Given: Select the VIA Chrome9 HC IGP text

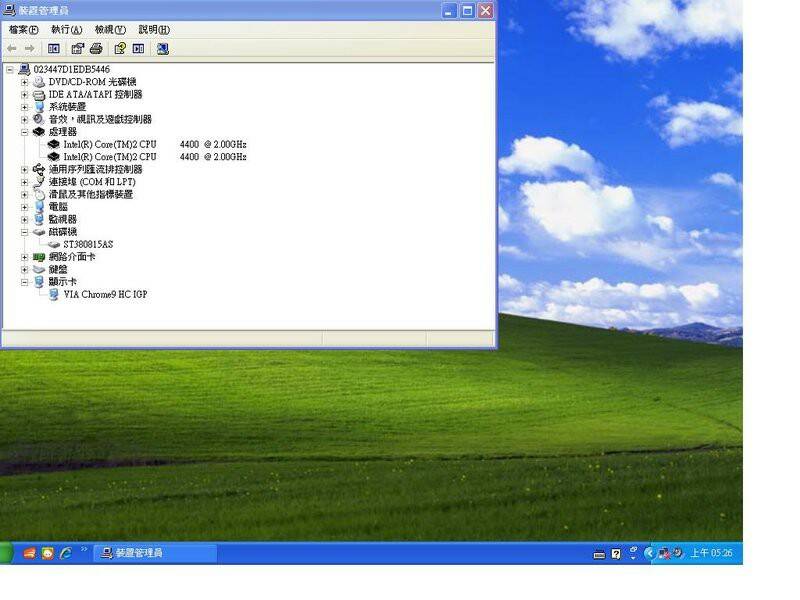Looking at the screenshot, I should tap(105, 294).
